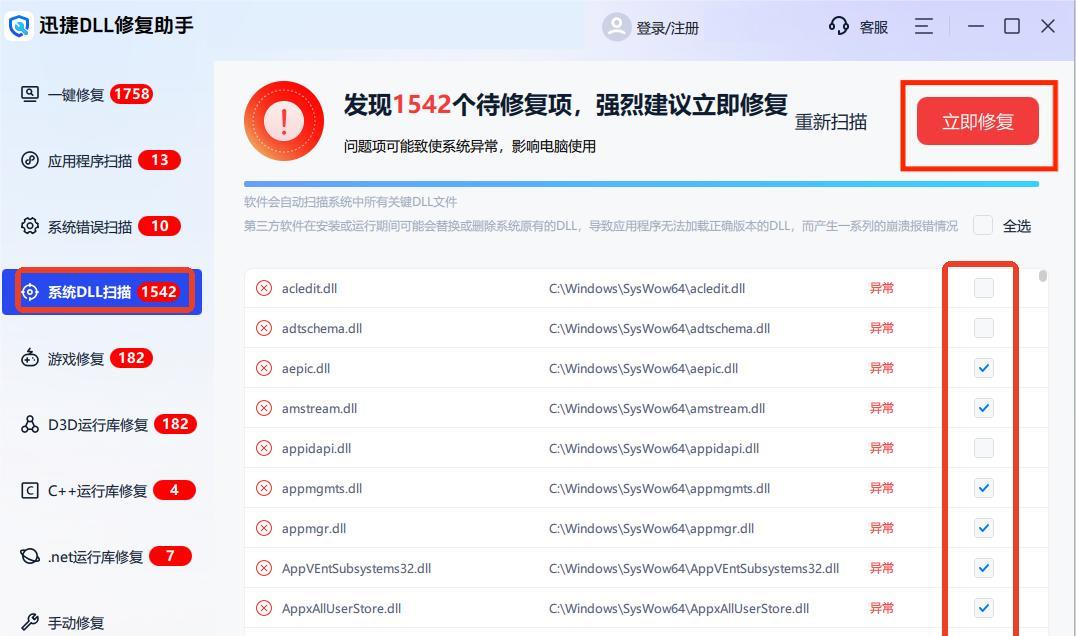The height and width of the screenshot is (636, 1076).
Task: Check the acledit.dll row checkbox
Action: point(983,288)
